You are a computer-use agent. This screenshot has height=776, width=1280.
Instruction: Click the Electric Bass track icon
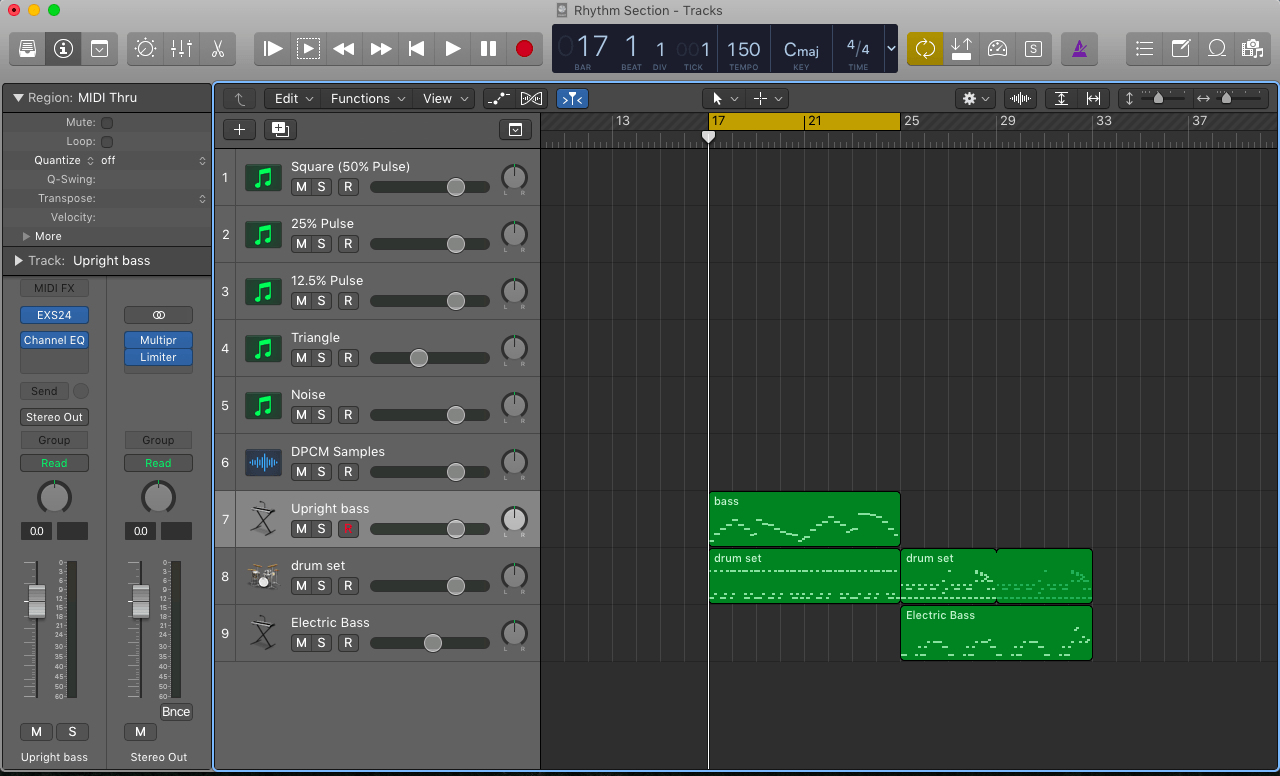264,634
